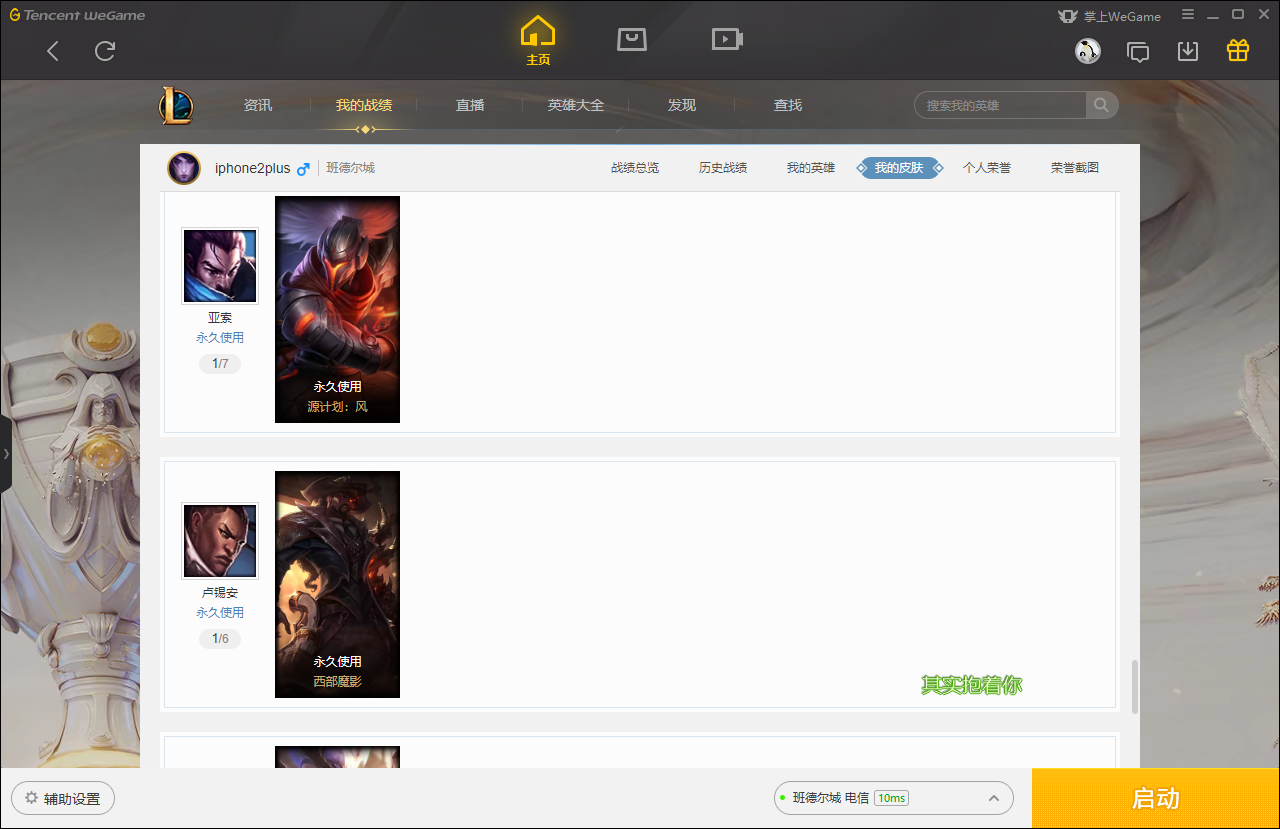Switch to the 个人荣誉 tab
Image resolution: width=1280 pixels, height=829 pixels.
coord(987,168)
